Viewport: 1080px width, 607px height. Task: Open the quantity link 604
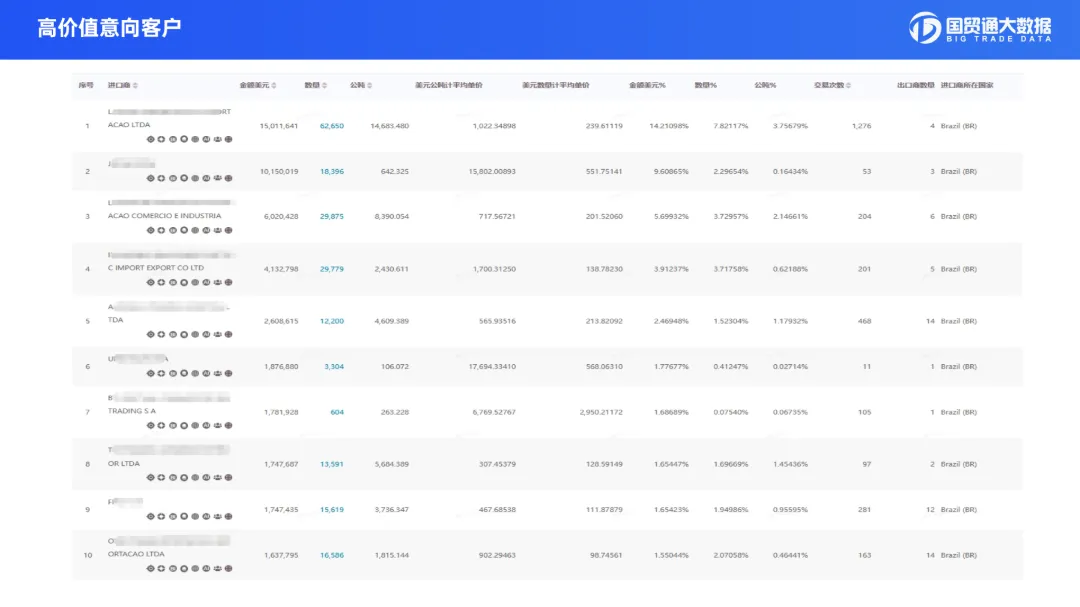(x=337, y=412)
